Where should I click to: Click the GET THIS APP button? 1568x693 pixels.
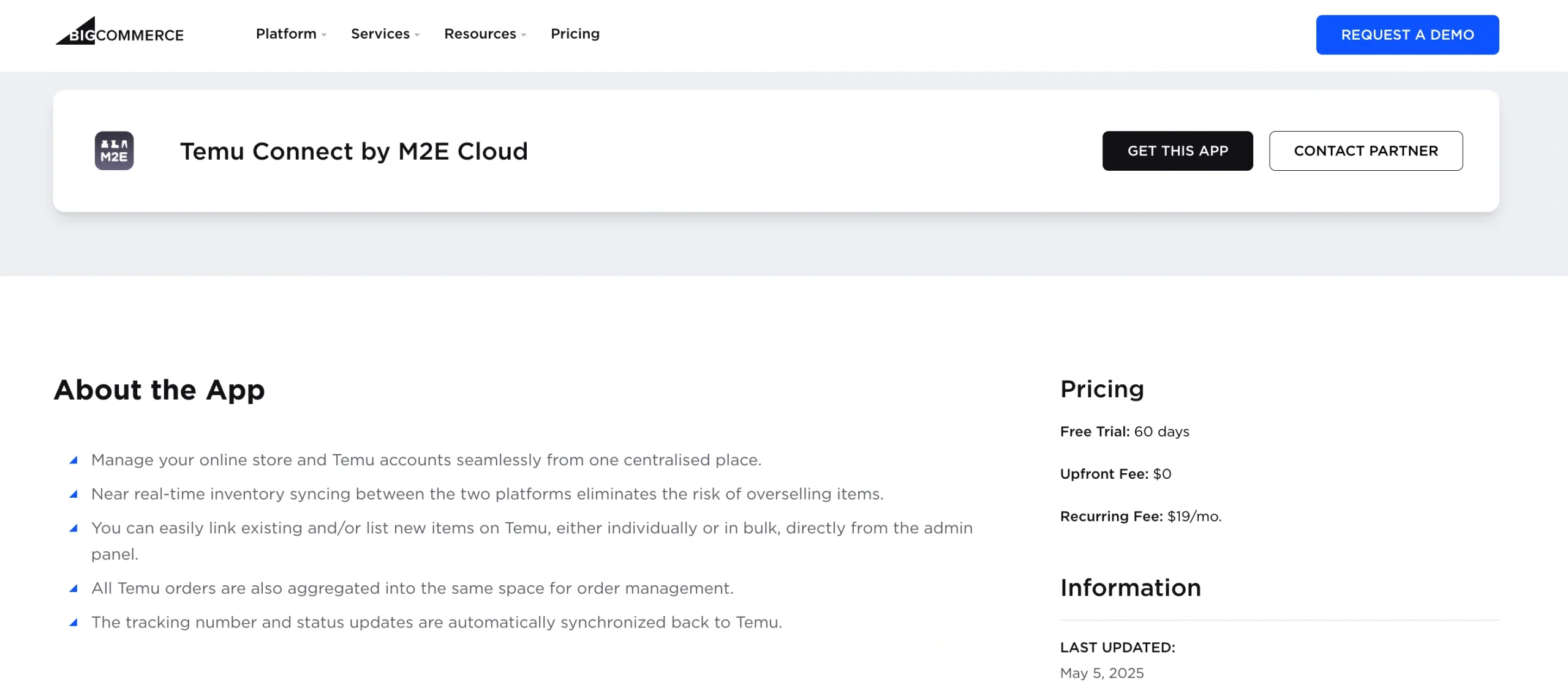click(x=1177, y=151)
